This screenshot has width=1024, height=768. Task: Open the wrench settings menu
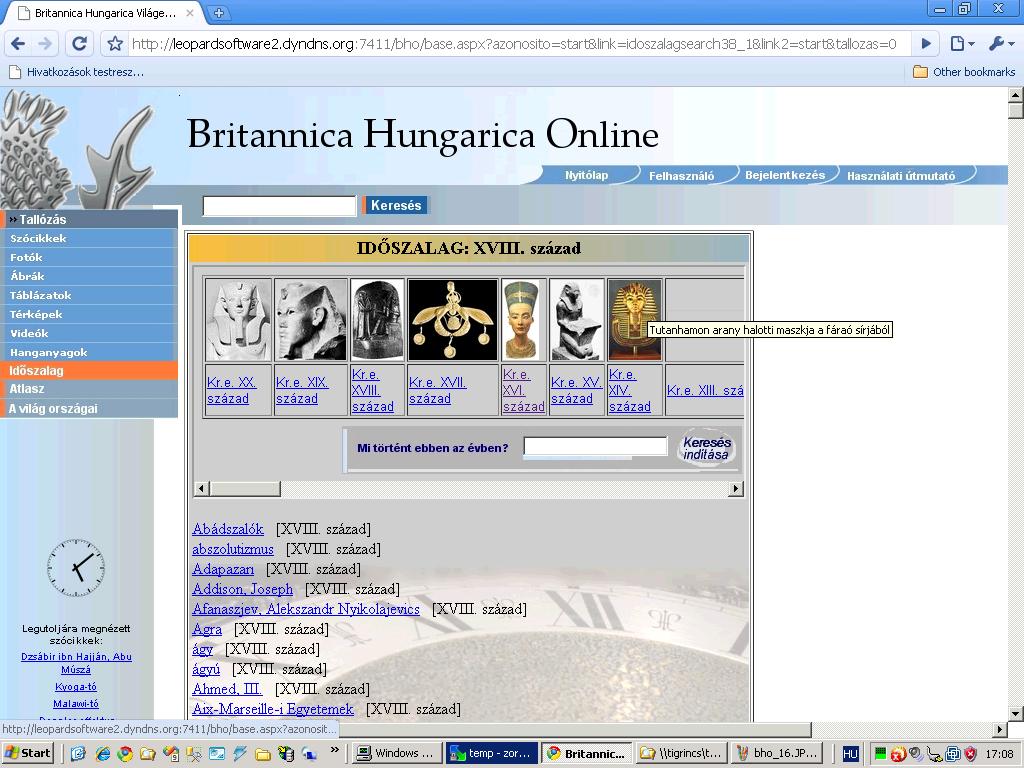click(x=1000, y=44)
